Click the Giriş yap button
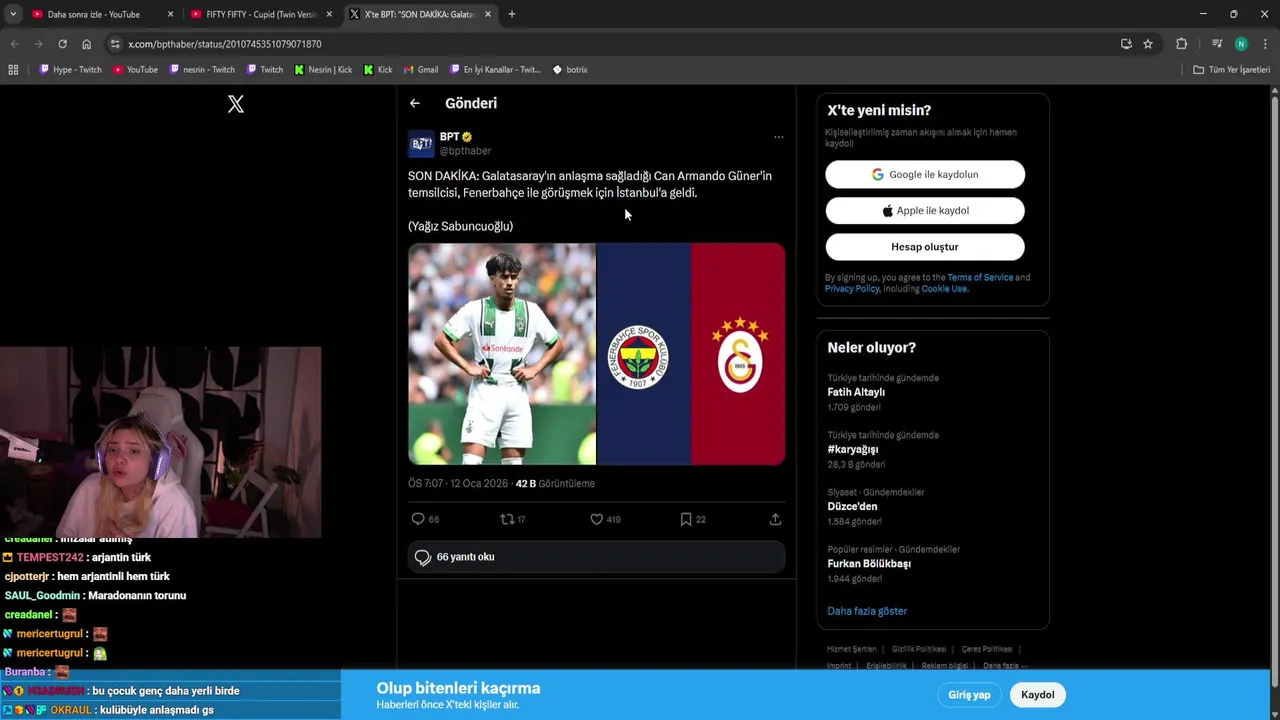The image size is (1280, 720). point(969,695)
